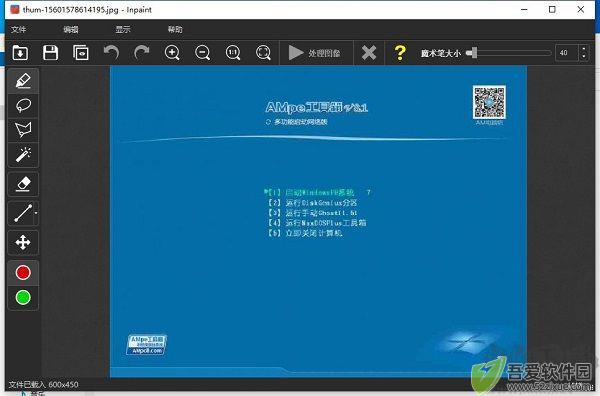
Task: Decrease marker size with the down arrow
Action: pyautogui.click(x=584, y=57)
